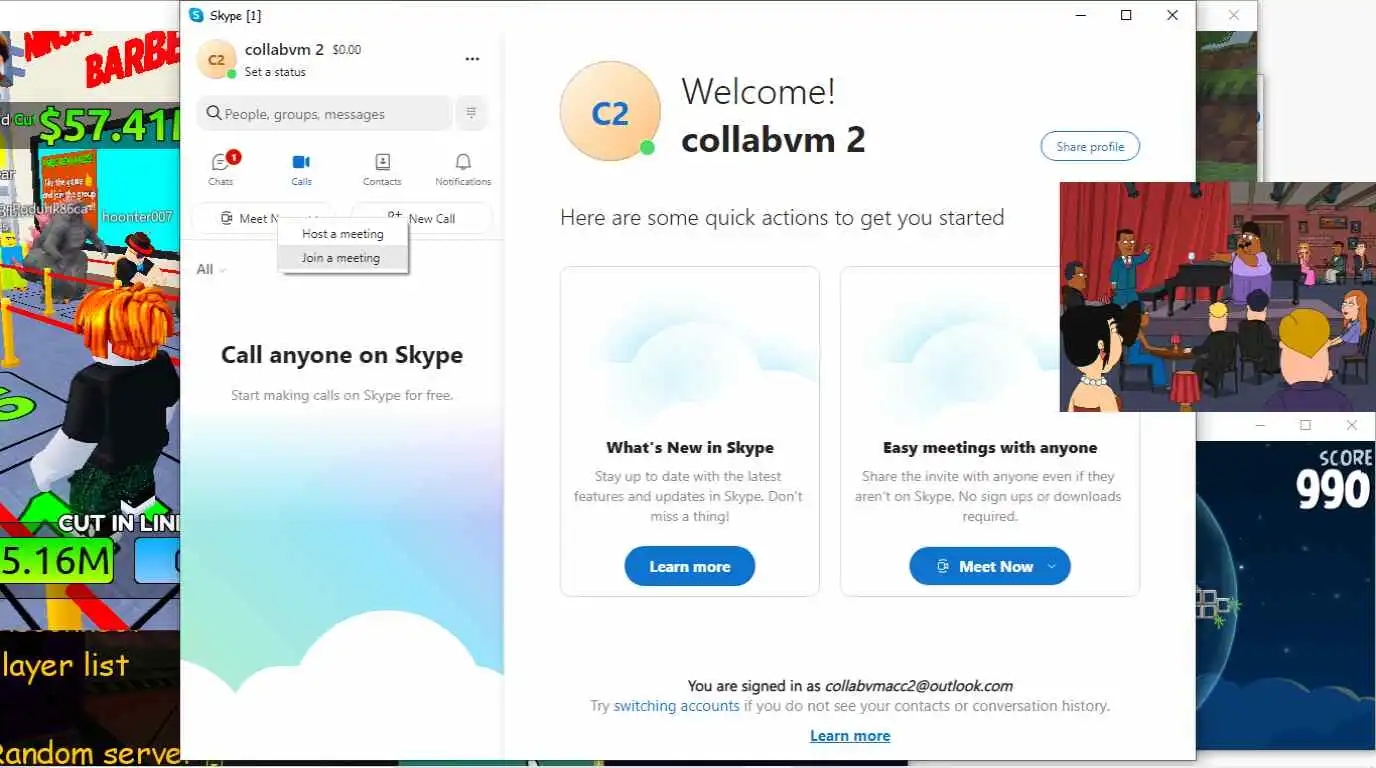Maximize the score game window

(1305, 425)
